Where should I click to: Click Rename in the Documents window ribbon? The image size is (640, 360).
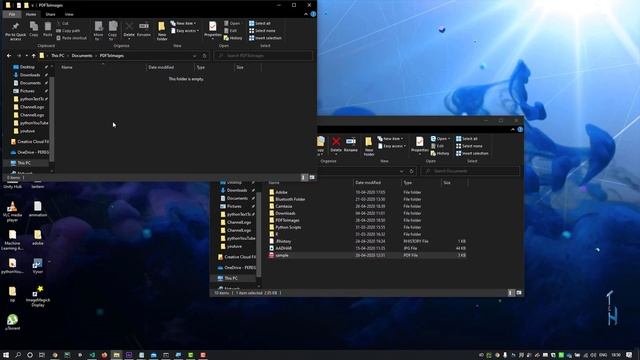point(351,144)
